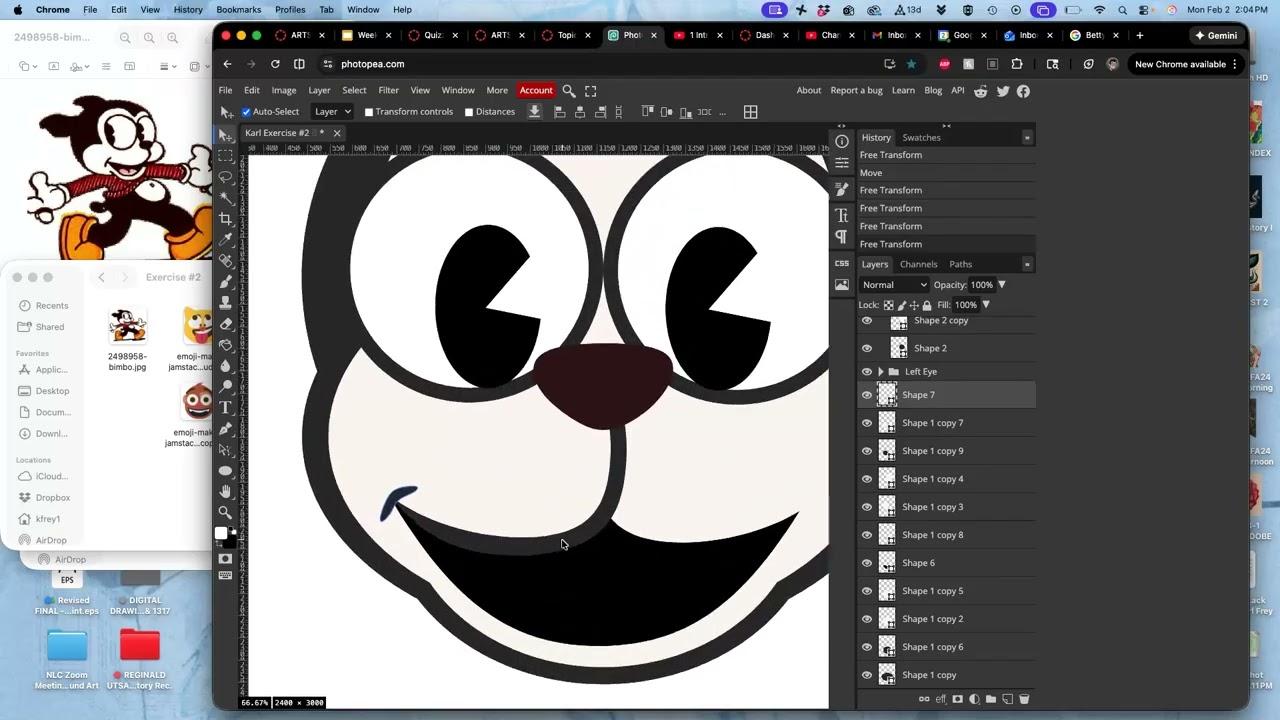Open the Normal blend mode dropdown
1280x720 pixels.
[895, 285]
